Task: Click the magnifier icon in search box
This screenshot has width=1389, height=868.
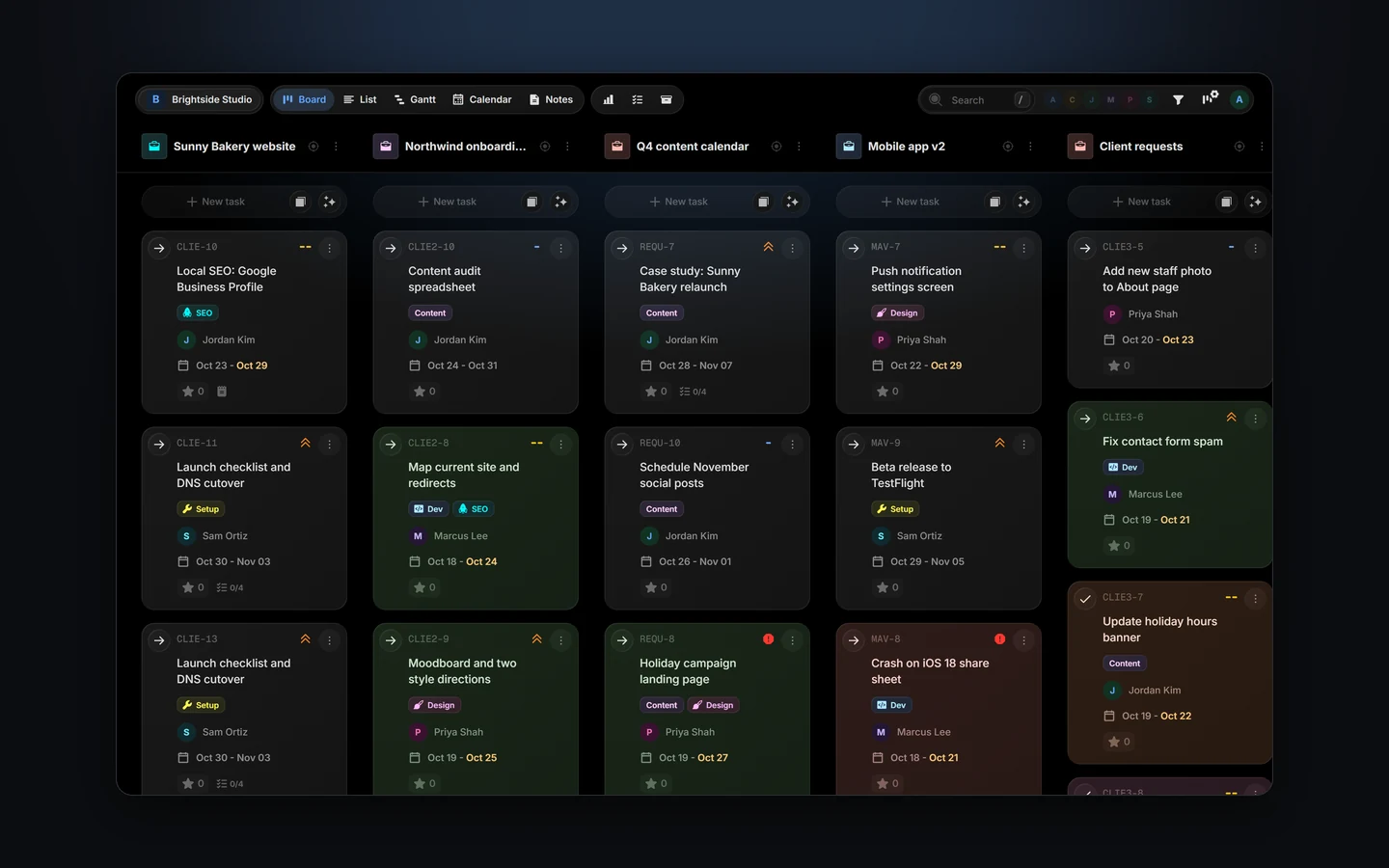Action: 935,99
